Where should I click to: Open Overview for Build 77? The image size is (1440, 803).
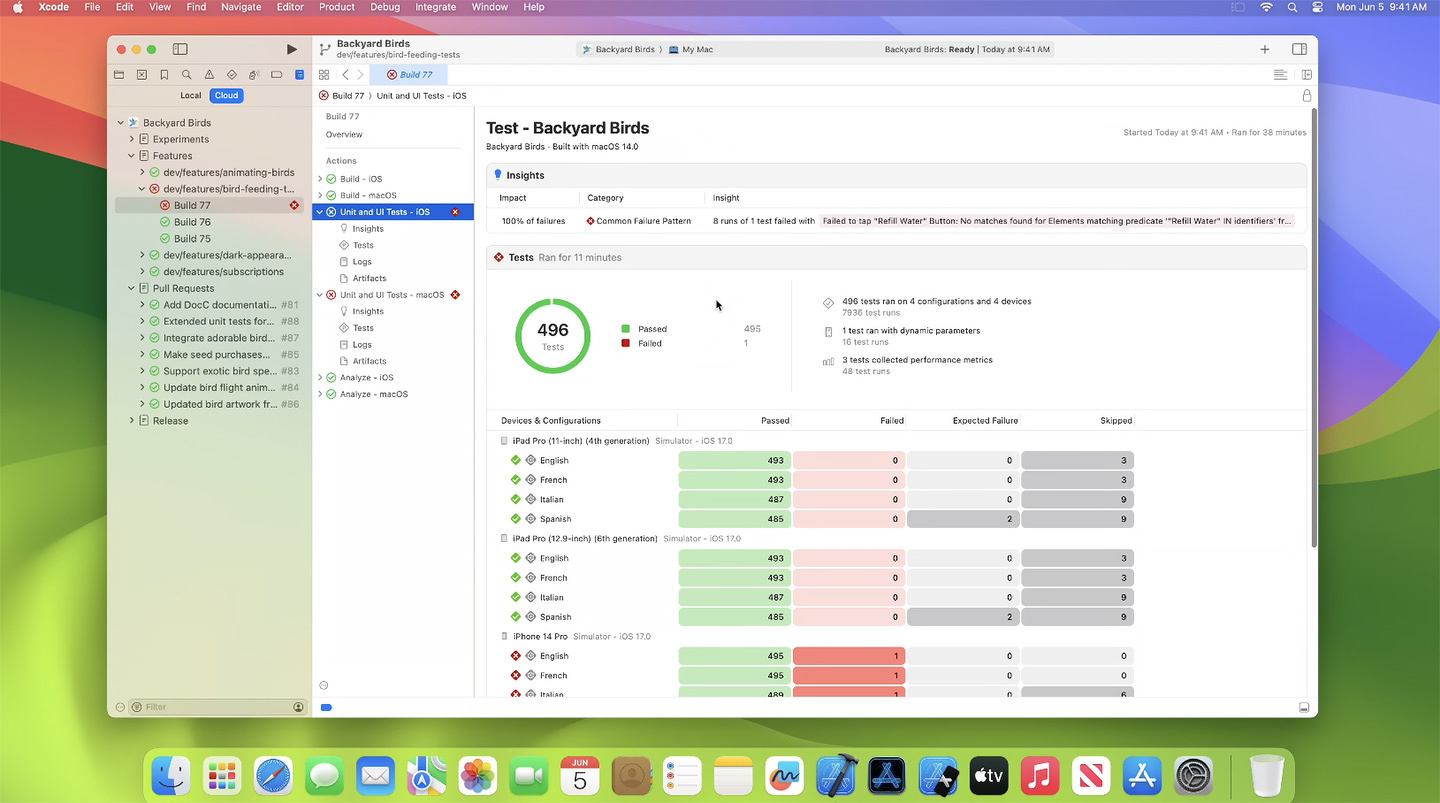pyautogui.click(x=344, y=135)
